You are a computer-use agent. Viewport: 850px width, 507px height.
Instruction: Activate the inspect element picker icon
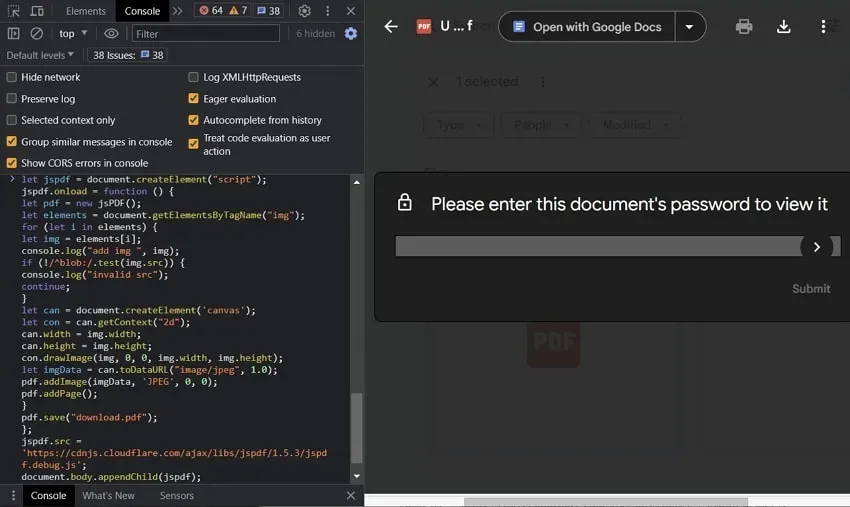point(14,11)
